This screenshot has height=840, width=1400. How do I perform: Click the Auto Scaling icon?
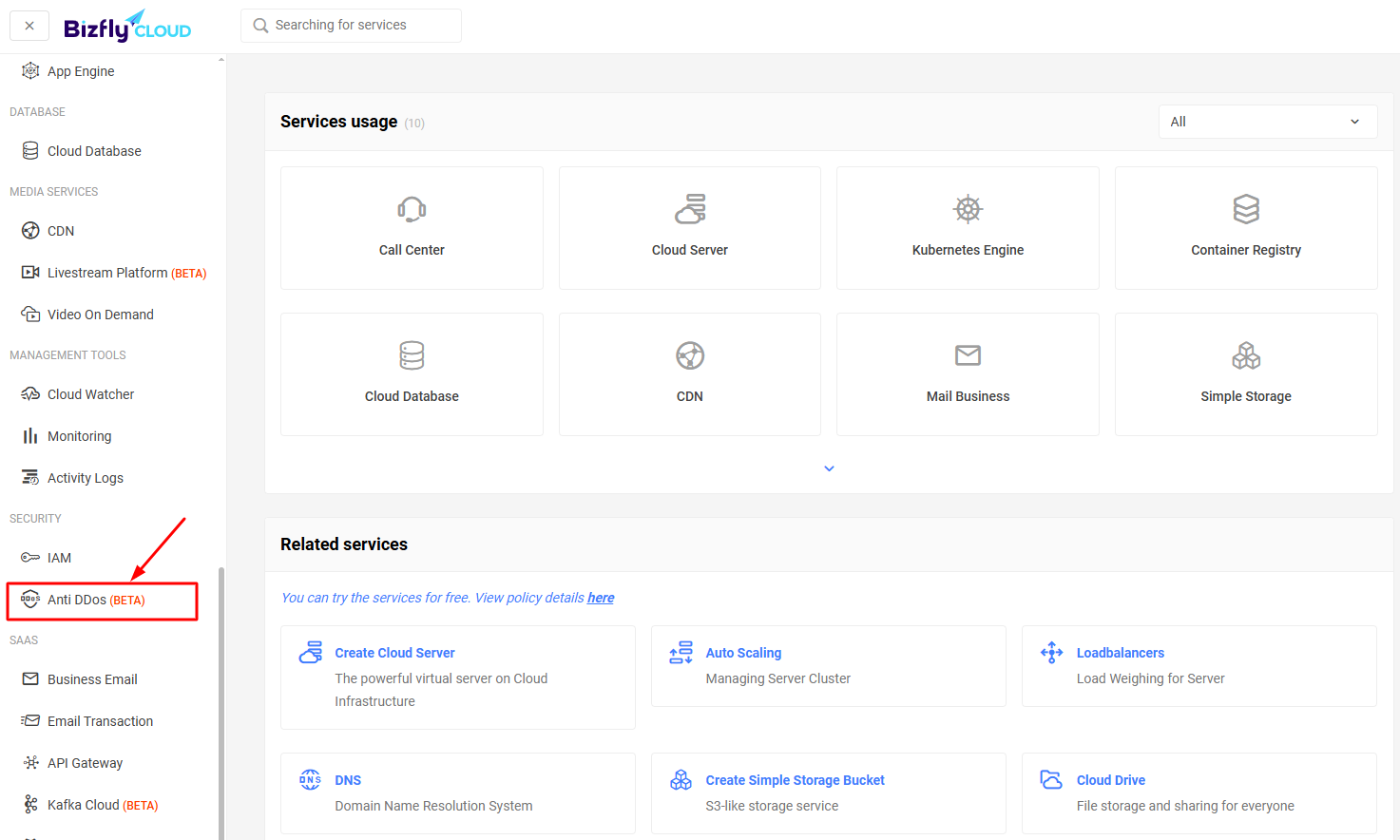point(681,652)
